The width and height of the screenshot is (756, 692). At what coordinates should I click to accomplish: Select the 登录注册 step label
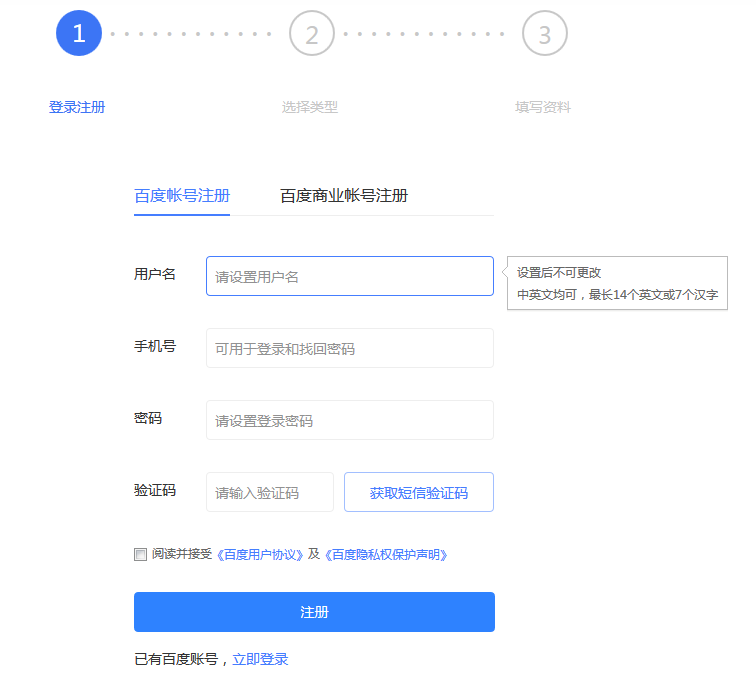(x=77, y=107)
